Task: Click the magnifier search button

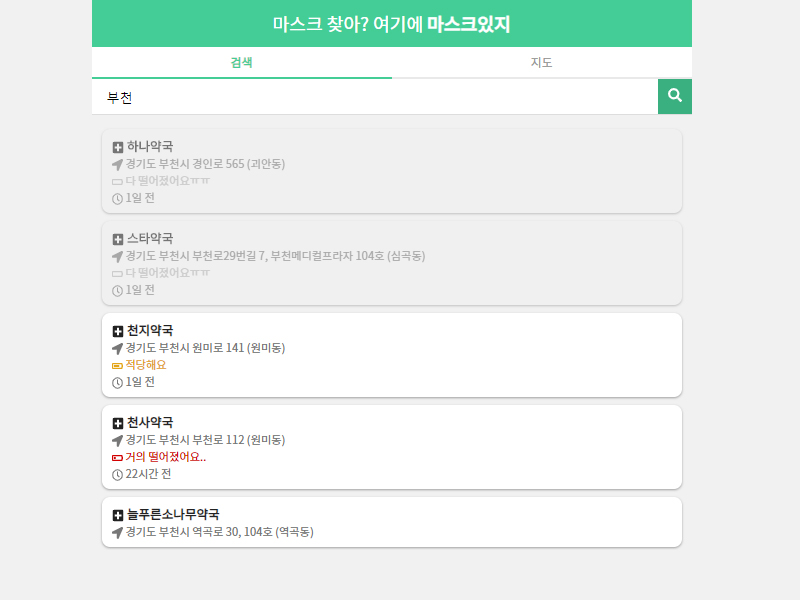Action: coord(674,96)
